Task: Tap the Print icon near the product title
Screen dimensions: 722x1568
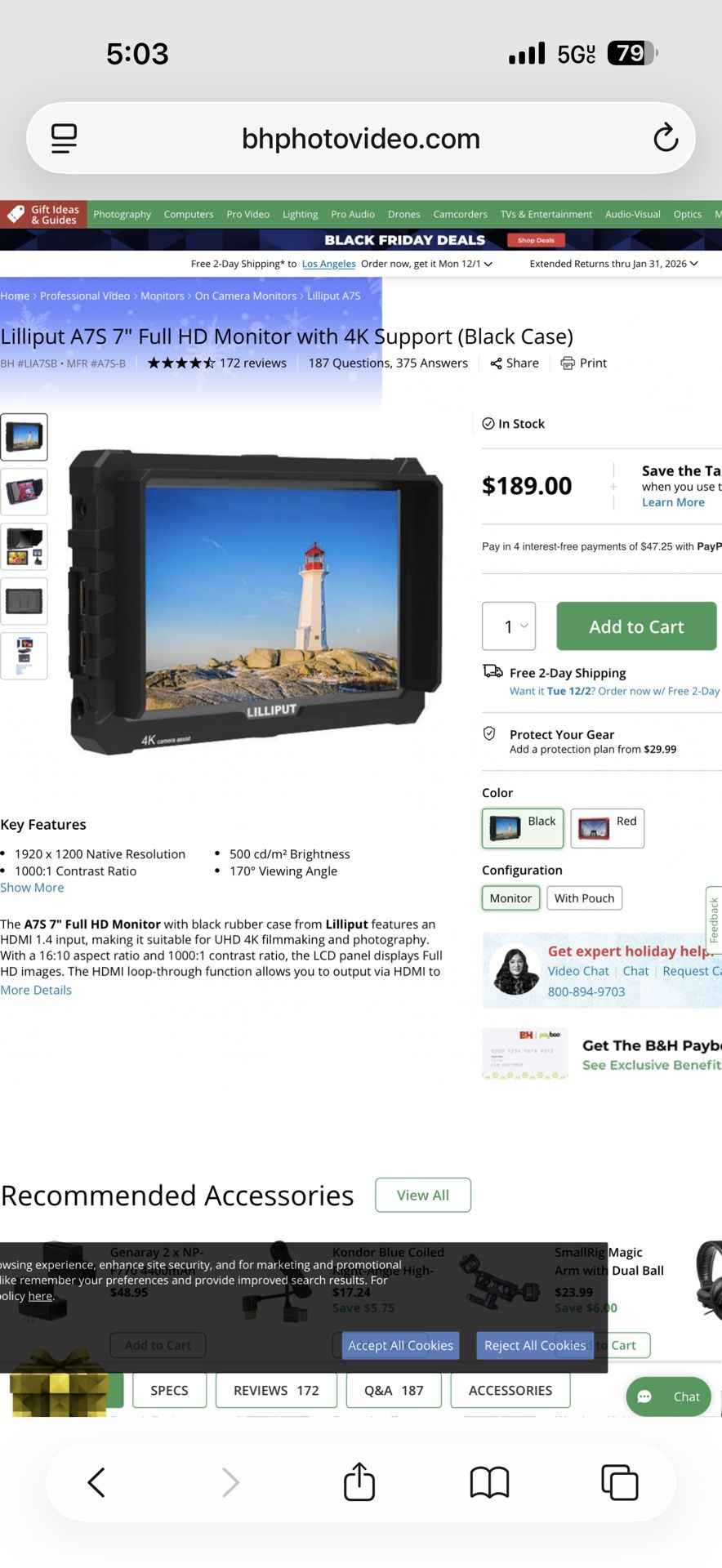Action: point(567,363)
